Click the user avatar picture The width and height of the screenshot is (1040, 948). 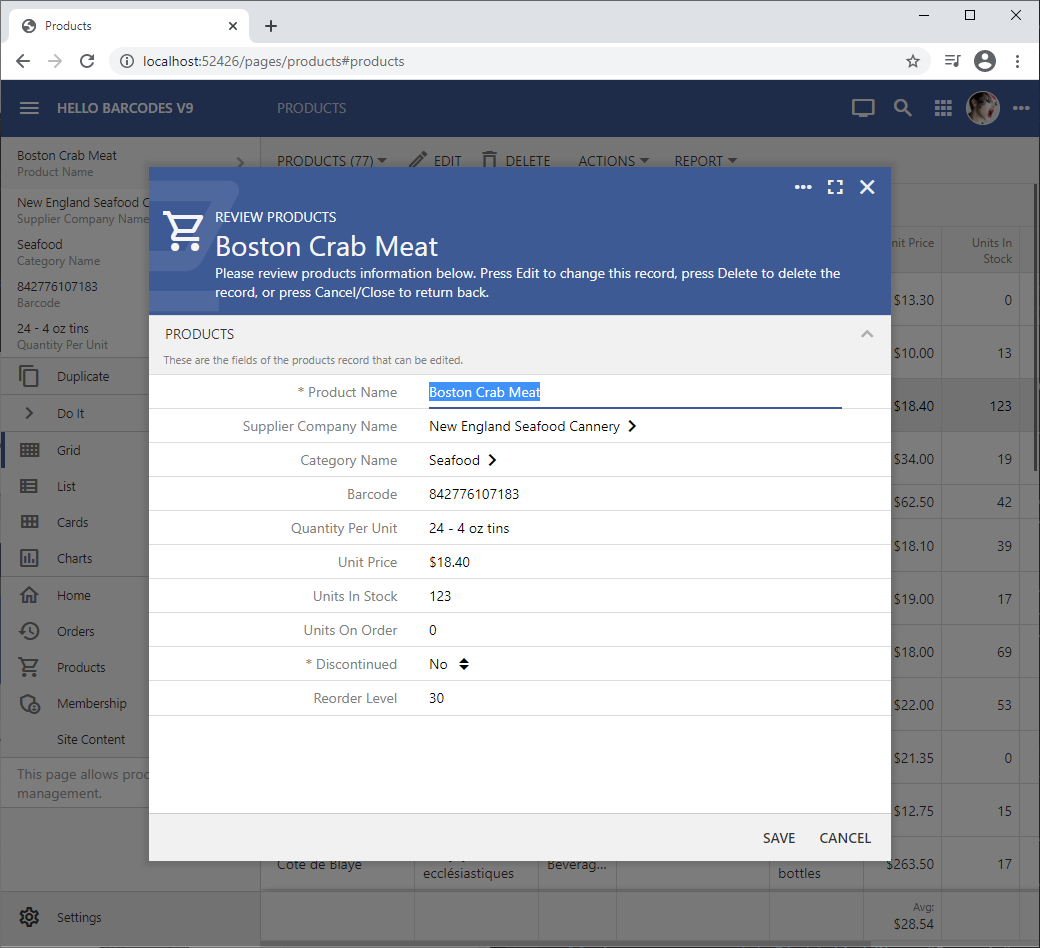(983, 108)
